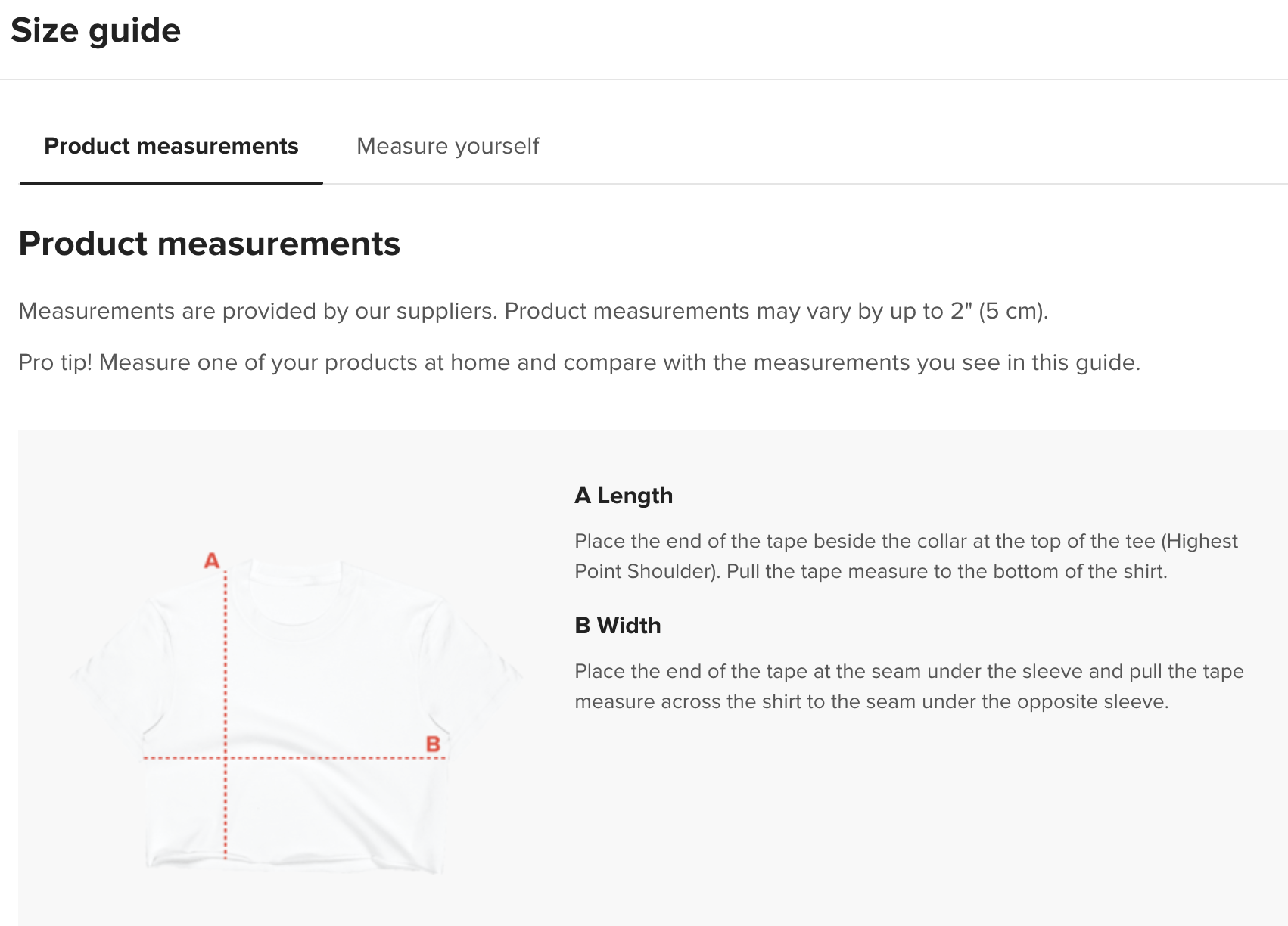Click the Size guide title
The height and width of the screenshot is (926, 1288).
(96, 31)
